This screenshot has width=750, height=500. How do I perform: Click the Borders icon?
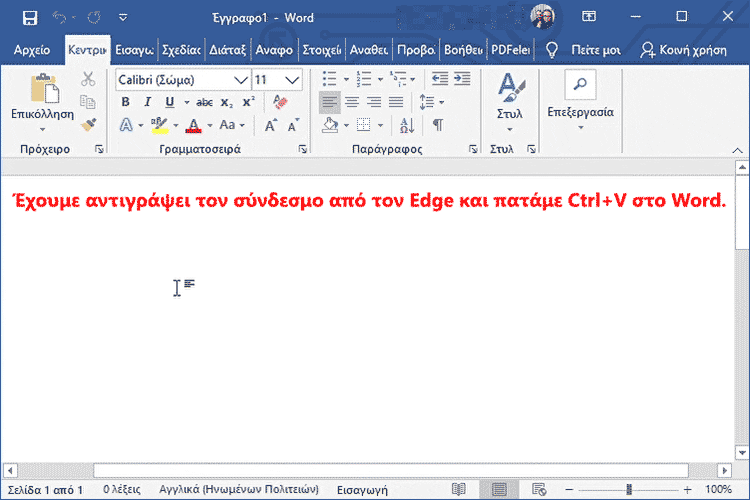click(x=364, y=125)
